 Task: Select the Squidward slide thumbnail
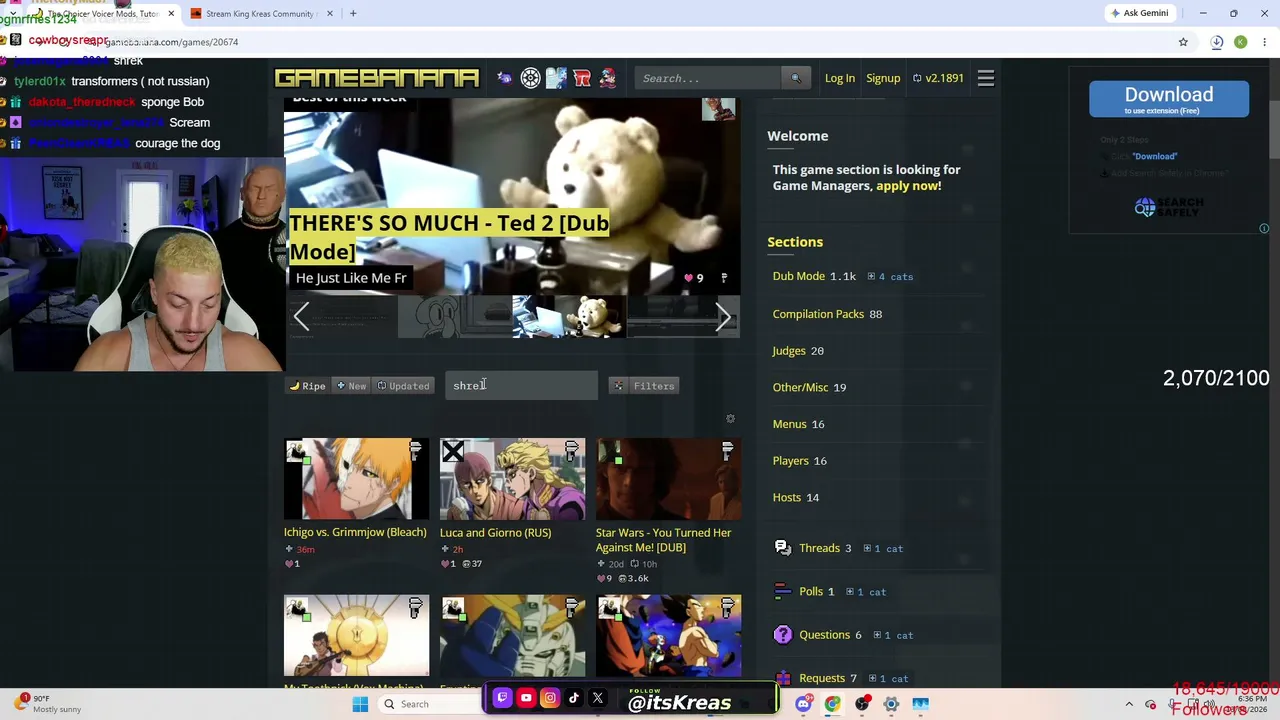tap(455, 317)
